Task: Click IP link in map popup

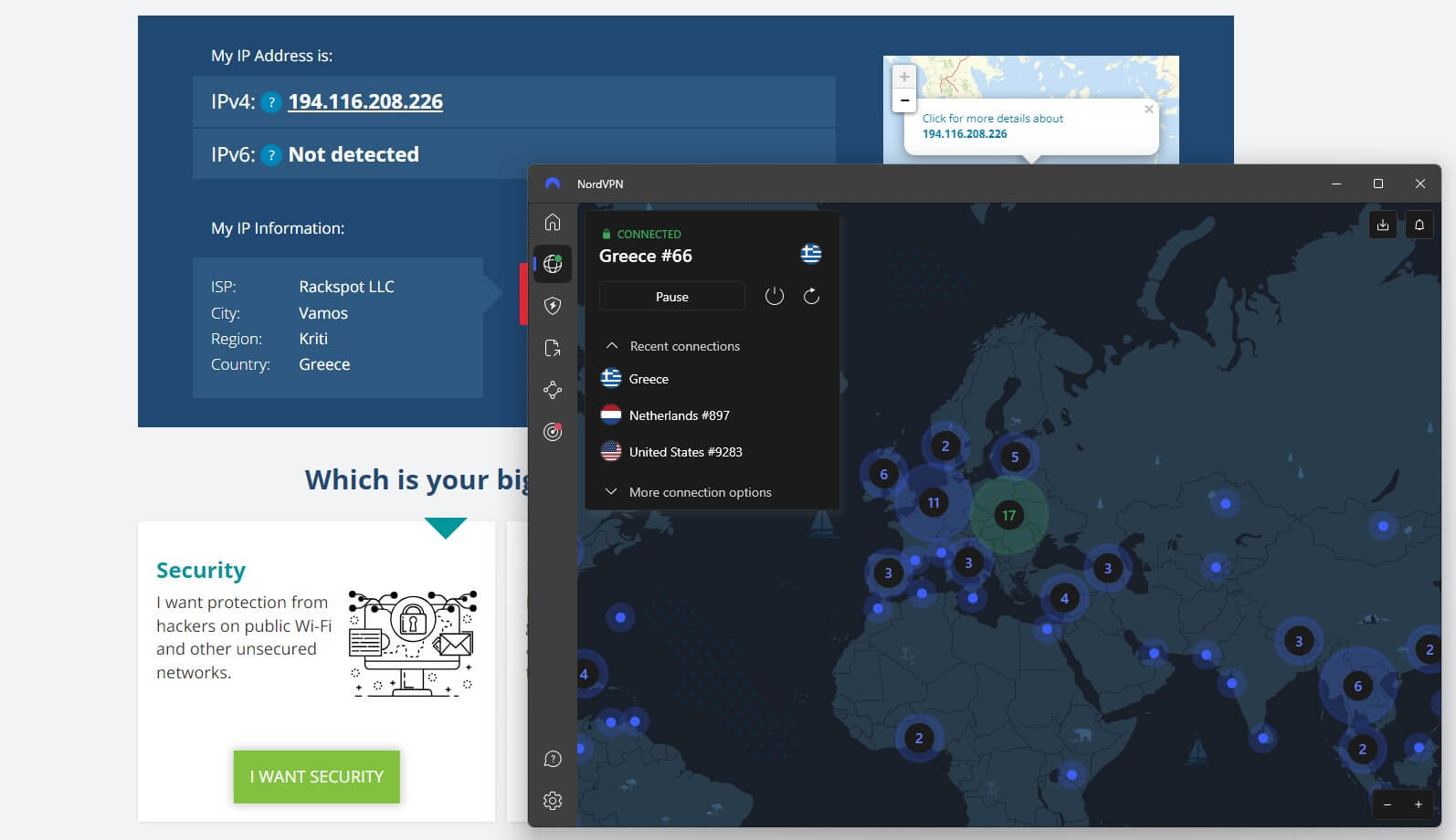Action: pos(965,133)
